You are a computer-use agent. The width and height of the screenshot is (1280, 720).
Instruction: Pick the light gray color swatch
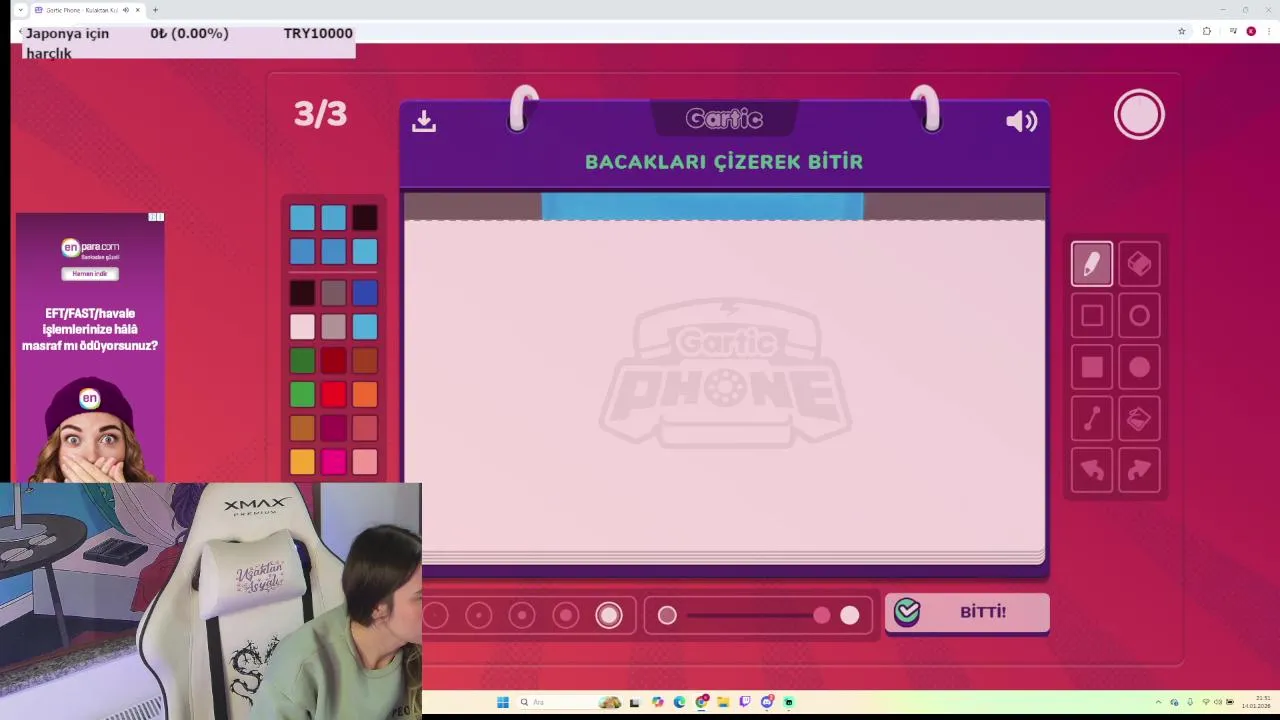333,327
